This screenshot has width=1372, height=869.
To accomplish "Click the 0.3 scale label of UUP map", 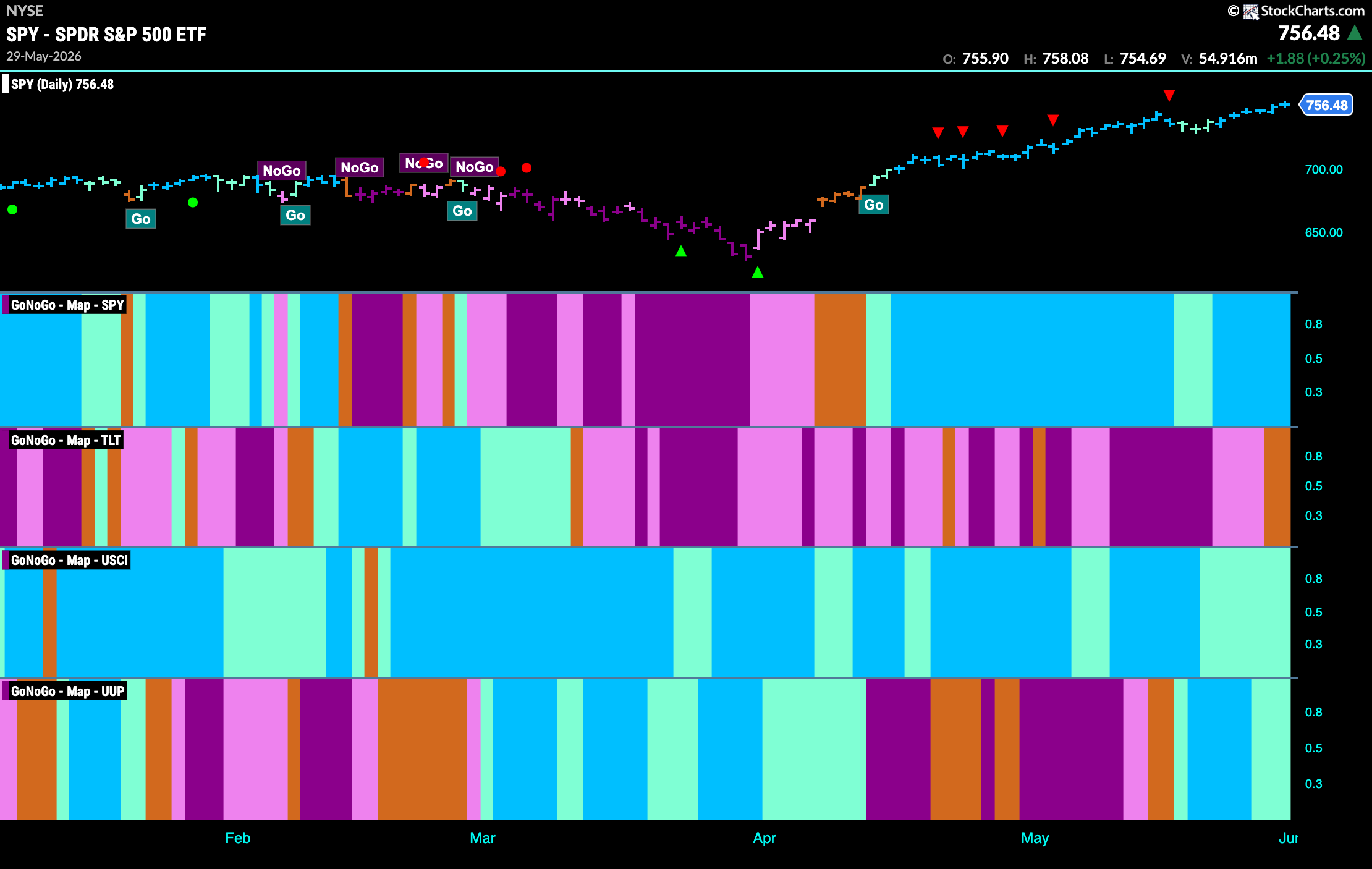I will (1314, 784).
